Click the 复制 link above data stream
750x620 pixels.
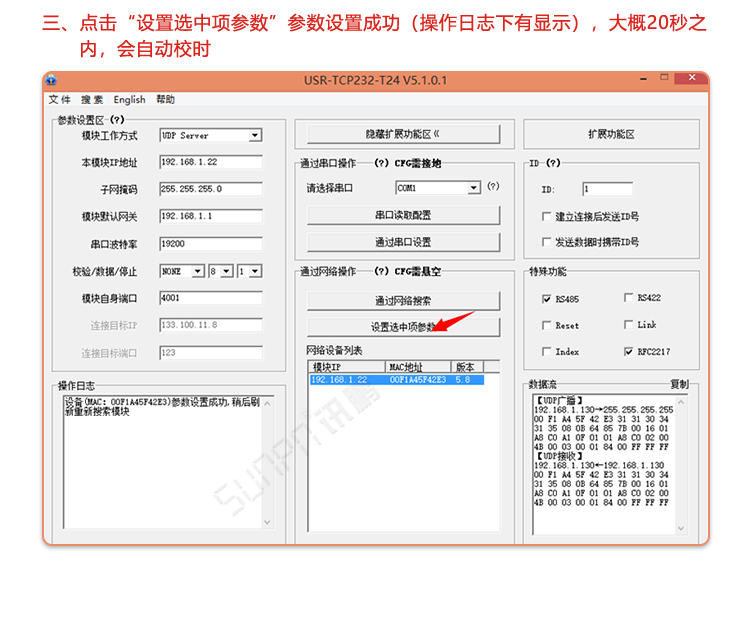(679, 384)
